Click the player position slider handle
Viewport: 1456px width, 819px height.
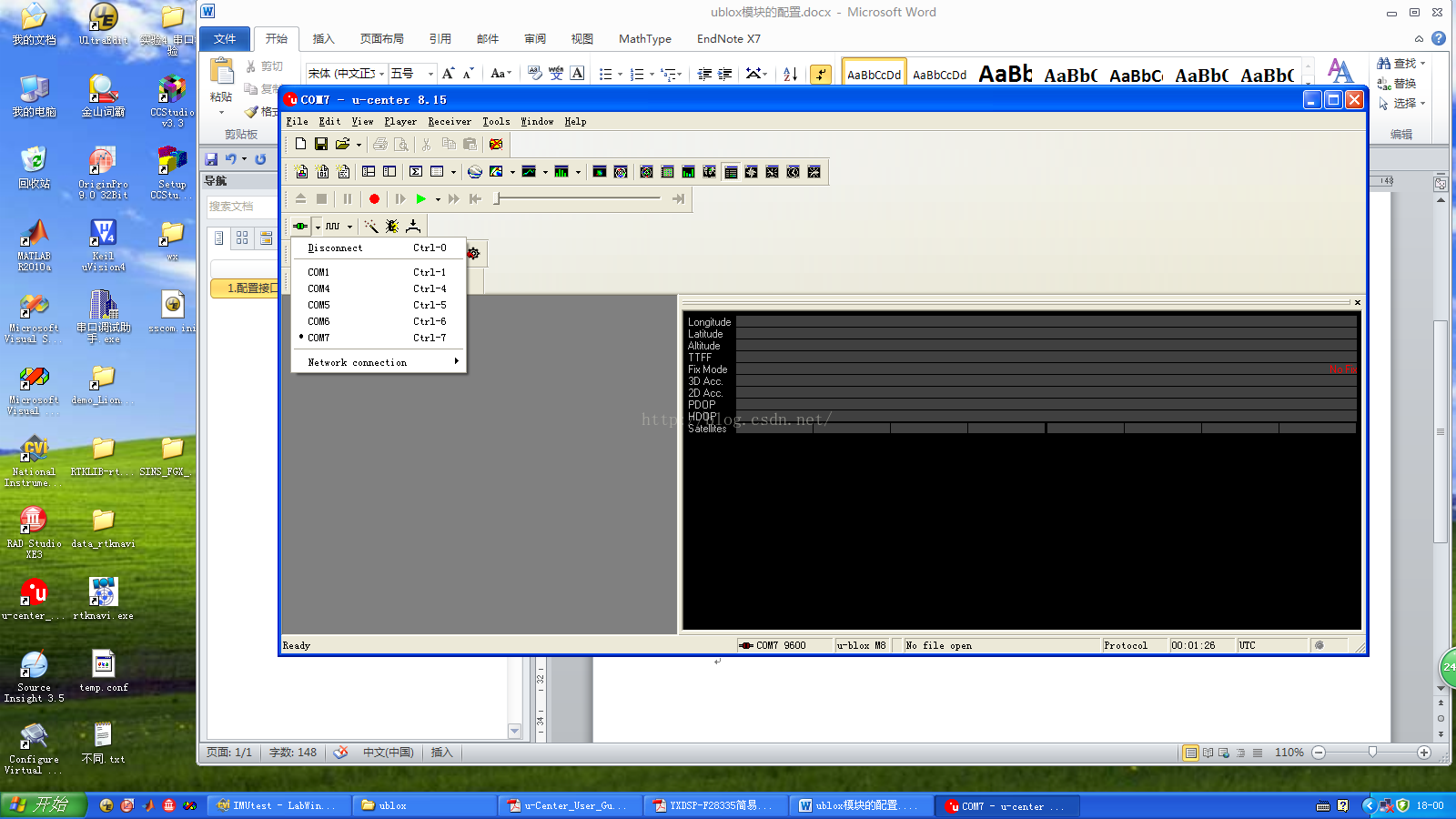497,198
